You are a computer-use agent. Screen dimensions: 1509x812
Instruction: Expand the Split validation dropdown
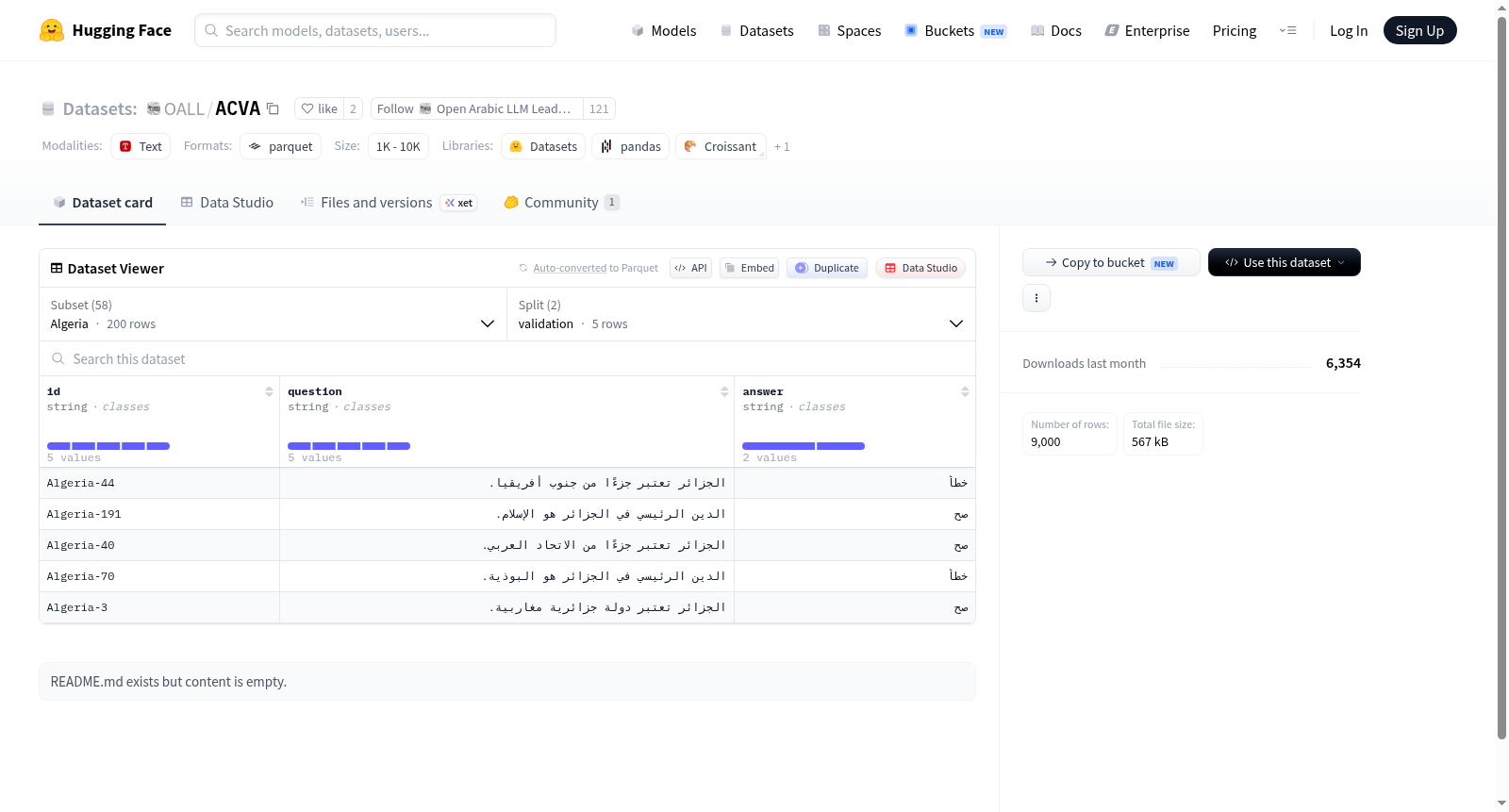(x=741, y=314)
